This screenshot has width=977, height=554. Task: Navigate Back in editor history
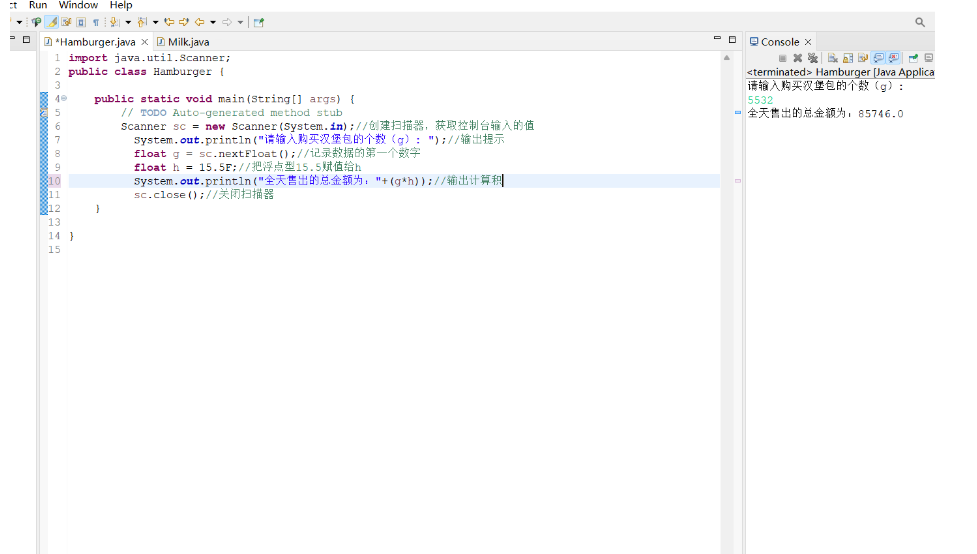[x=199, y=22]
